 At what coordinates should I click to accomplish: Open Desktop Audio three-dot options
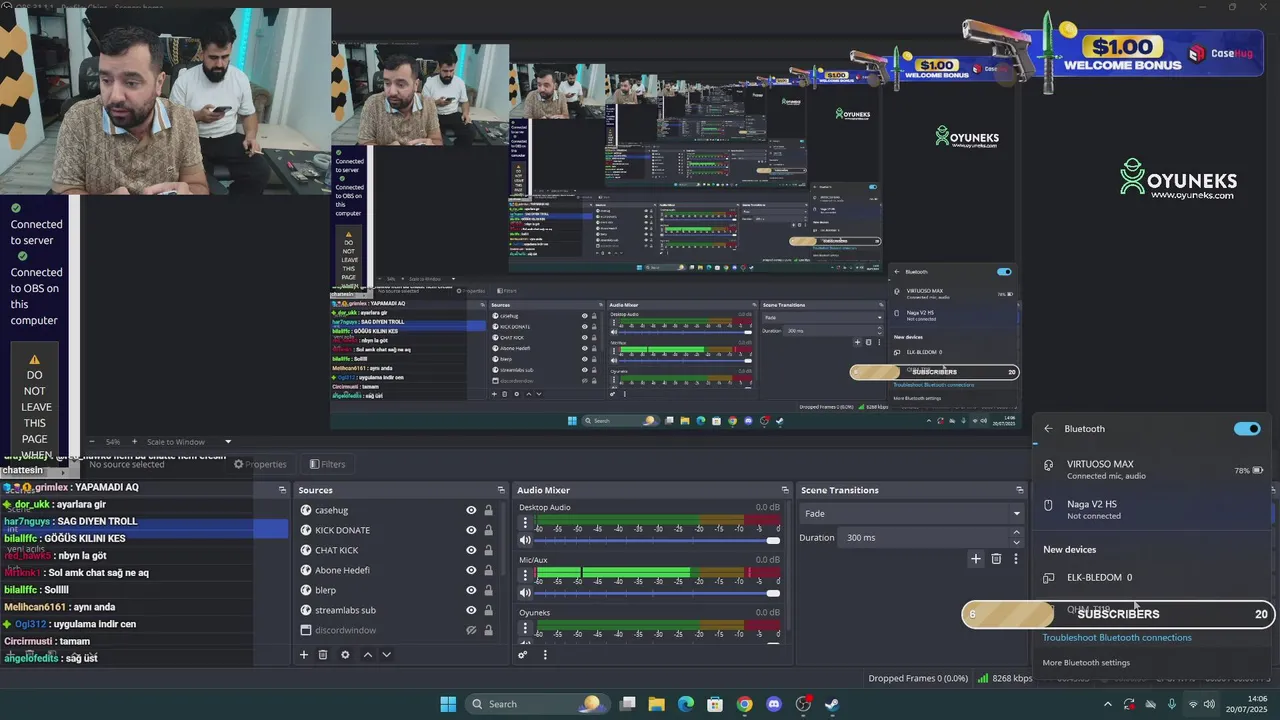pos(525,523)
